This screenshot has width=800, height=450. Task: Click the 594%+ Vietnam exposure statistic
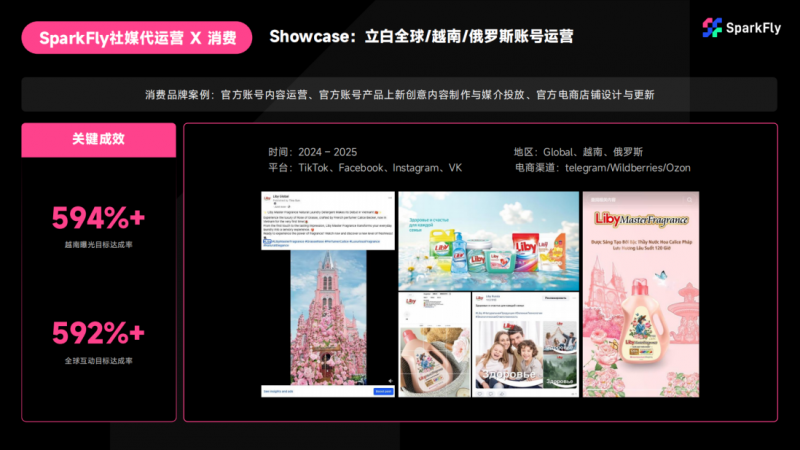click(x=98, y=217)
